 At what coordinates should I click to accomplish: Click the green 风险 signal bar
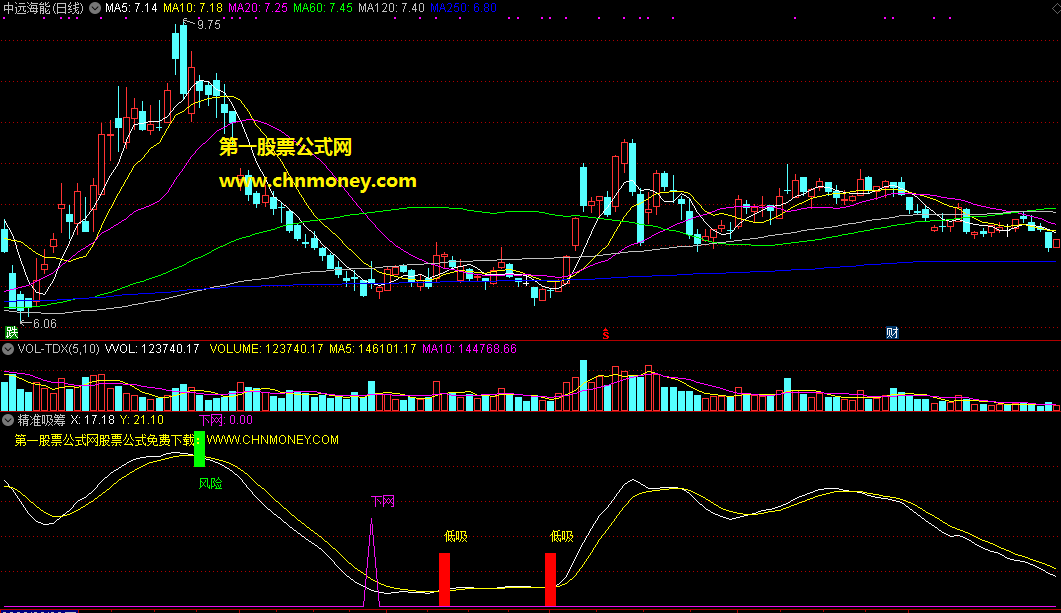point(200,449)
